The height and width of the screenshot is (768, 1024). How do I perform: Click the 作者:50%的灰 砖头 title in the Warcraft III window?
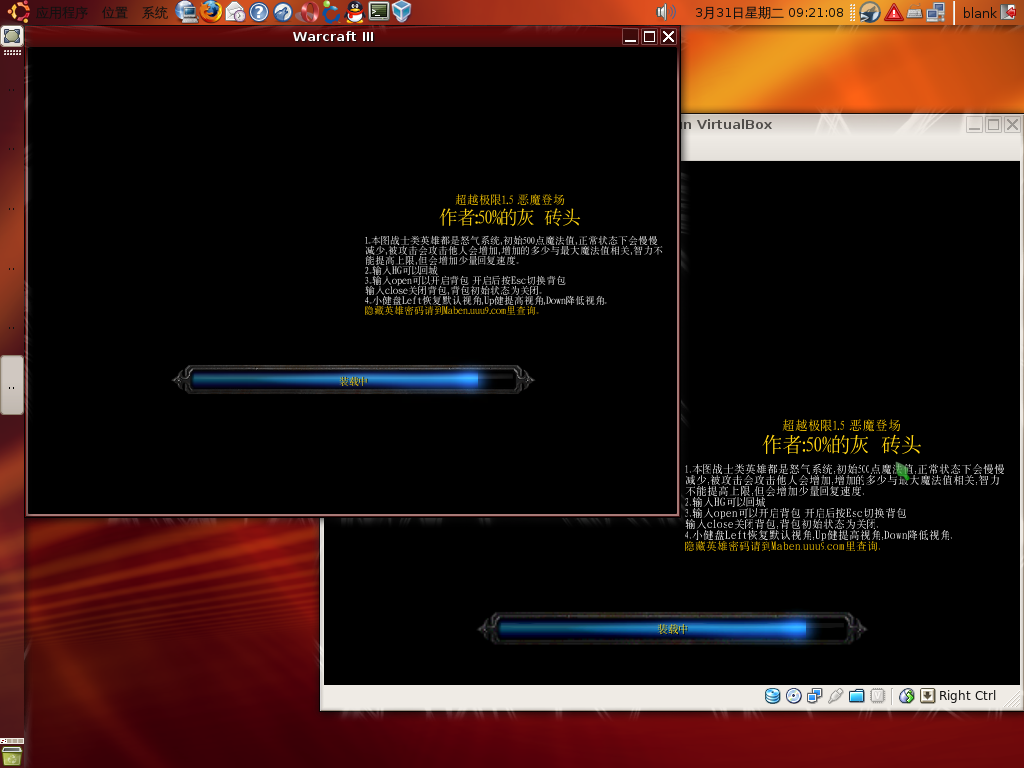pyautogui.click(x=509, y=217)
